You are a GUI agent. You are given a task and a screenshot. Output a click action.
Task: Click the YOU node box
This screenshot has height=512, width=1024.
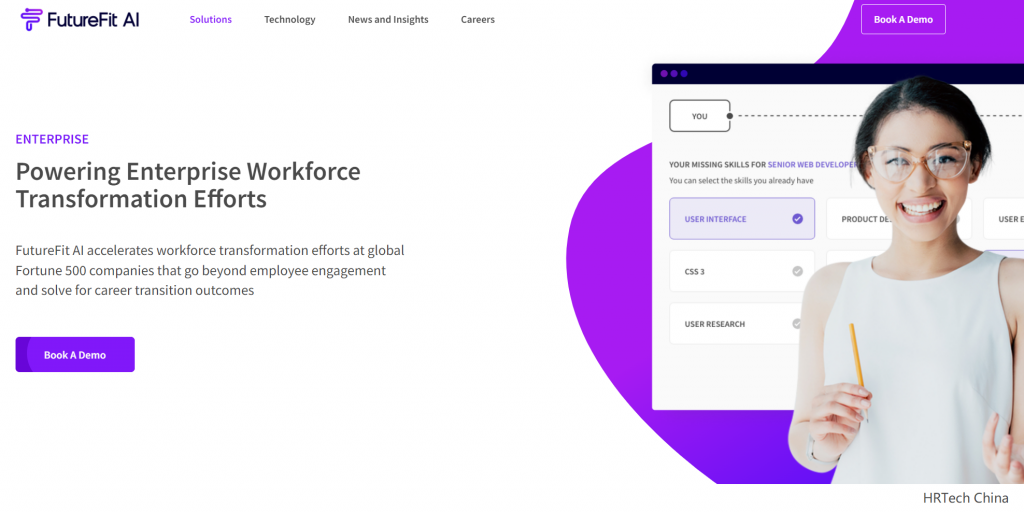699,116
